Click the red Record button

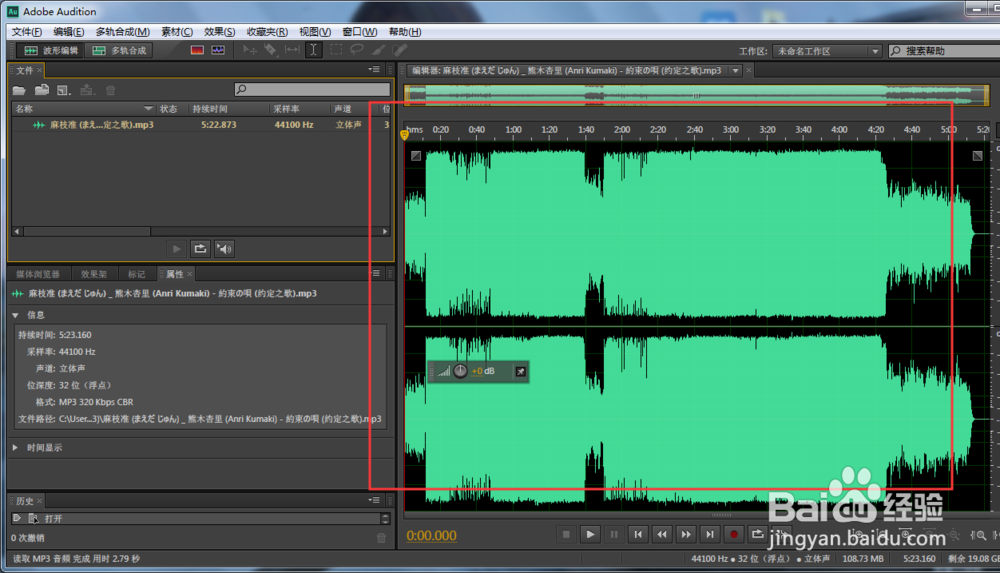pos(733,535)
